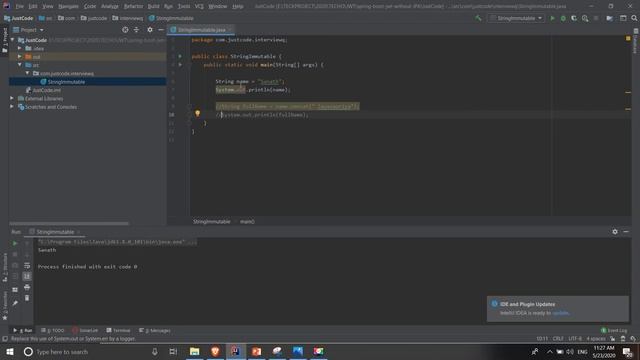This screenshot has width=640, height=360.
Task: Open Run panel settings gear
Action: 615,232
